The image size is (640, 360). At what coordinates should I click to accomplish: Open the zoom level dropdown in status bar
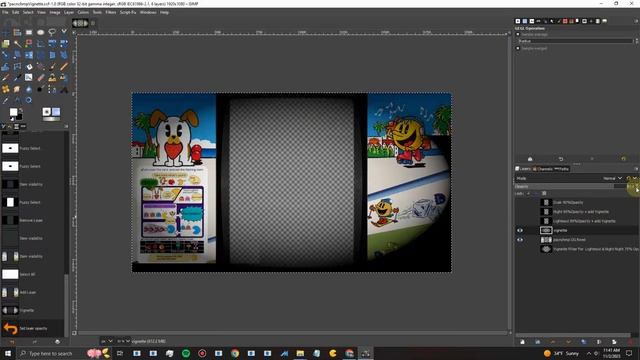point(123,341)
